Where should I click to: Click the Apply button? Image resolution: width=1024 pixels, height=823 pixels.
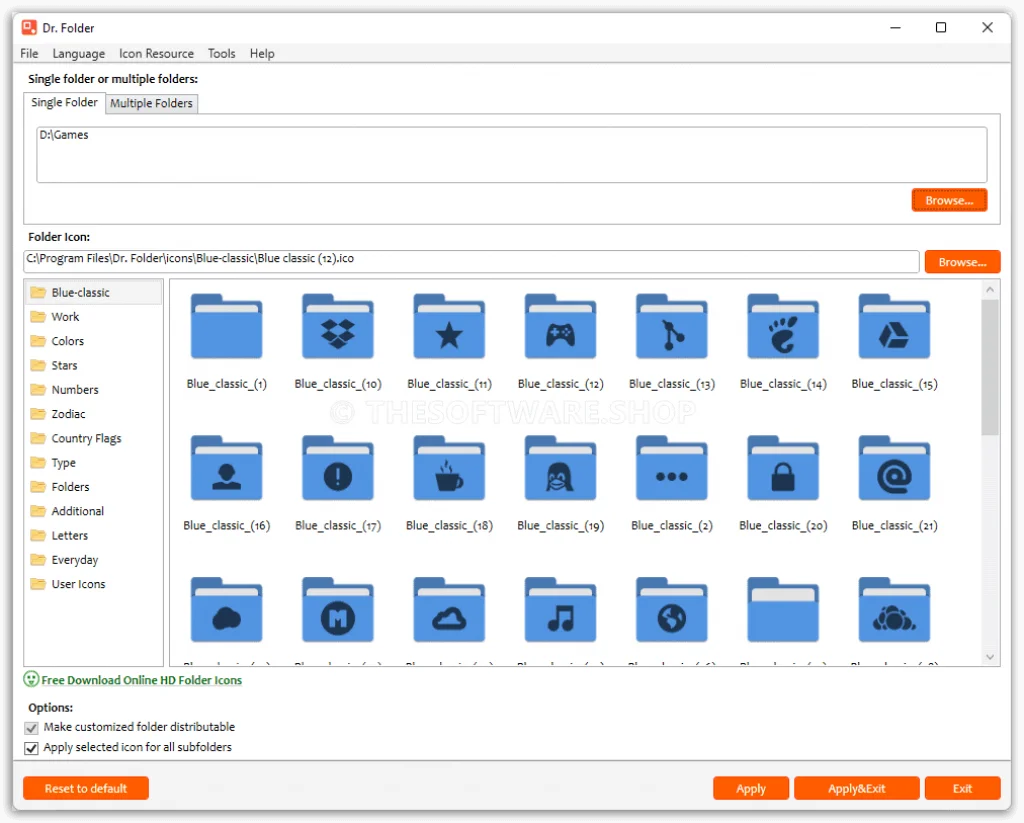[751, 788]
